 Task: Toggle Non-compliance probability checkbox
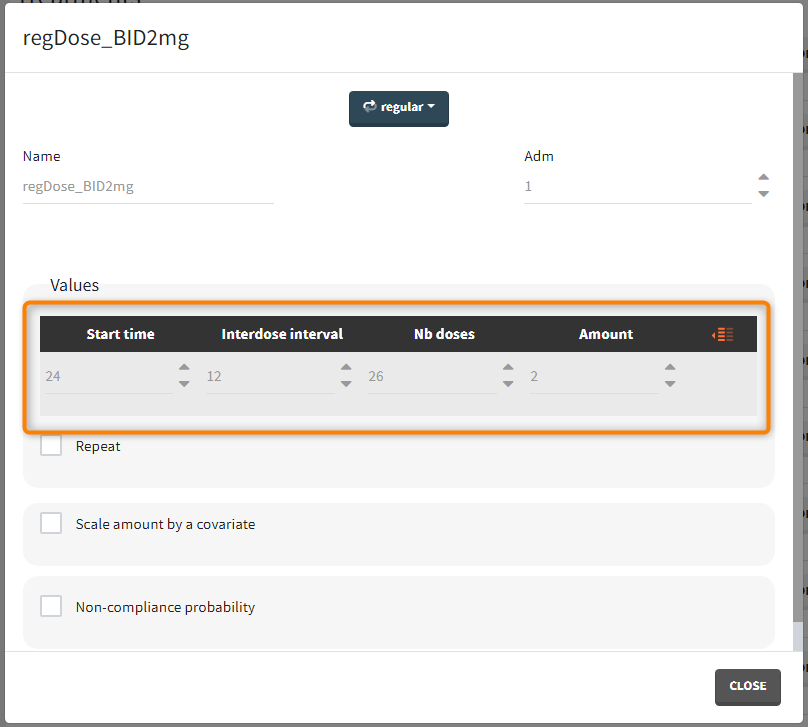51,606
